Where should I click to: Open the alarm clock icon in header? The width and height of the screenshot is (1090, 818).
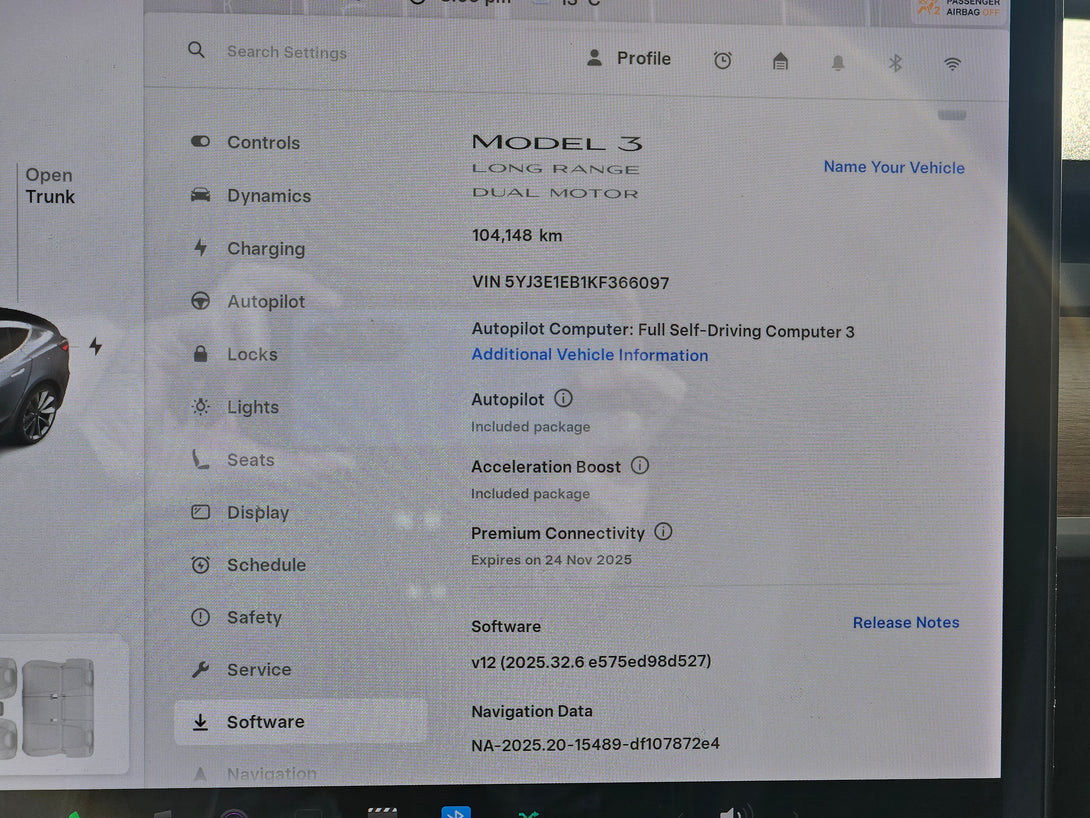pyautogui.click(x=722, y=61)
